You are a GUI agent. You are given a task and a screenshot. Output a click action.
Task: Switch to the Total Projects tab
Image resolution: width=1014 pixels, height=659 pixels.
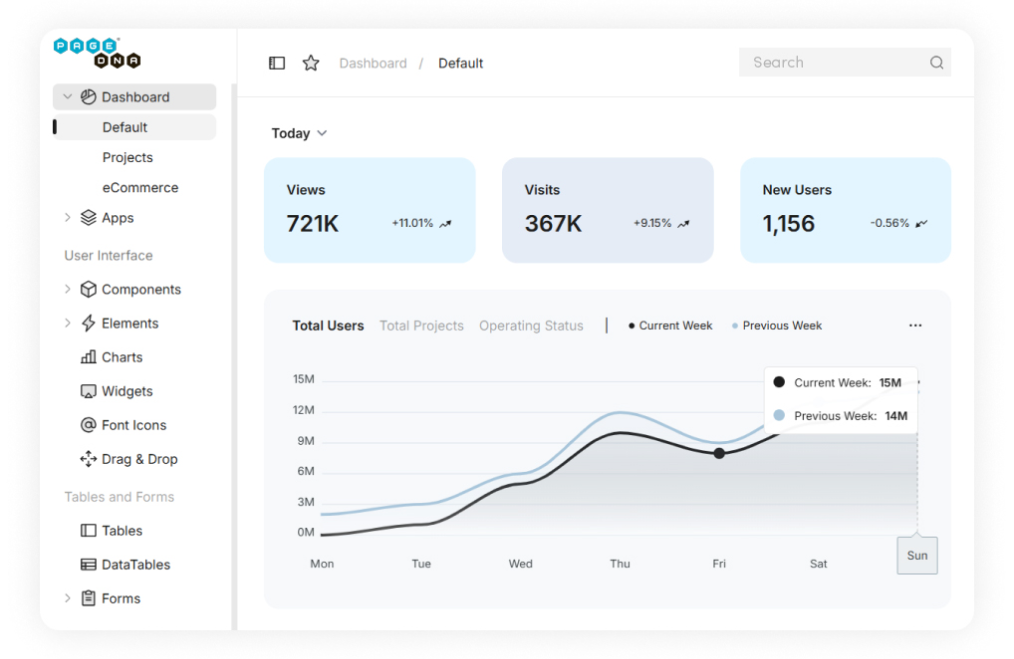[x=421, y=326]
